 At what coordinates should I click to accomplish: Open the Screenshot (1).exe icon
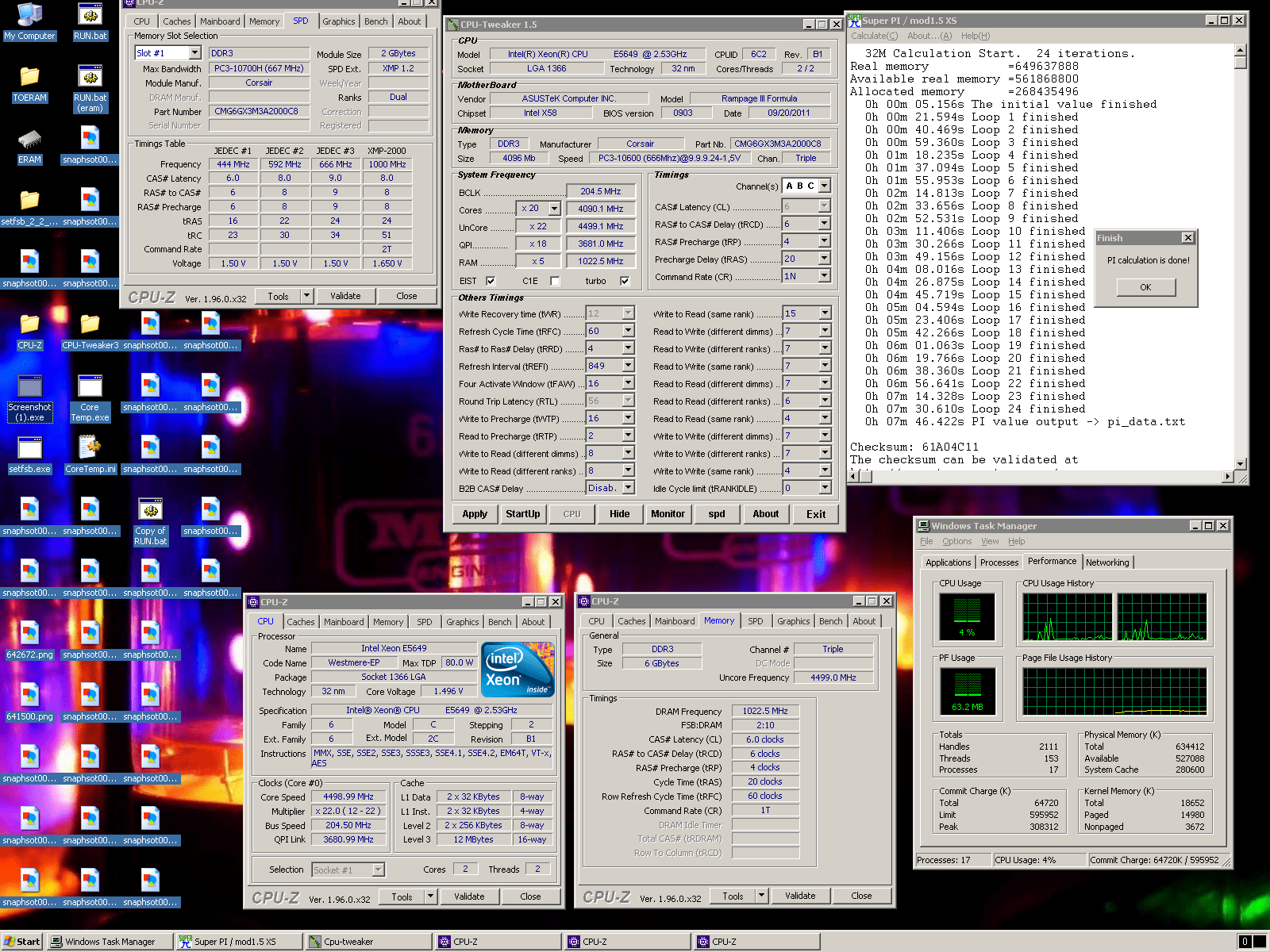click(x=29, y=397)
